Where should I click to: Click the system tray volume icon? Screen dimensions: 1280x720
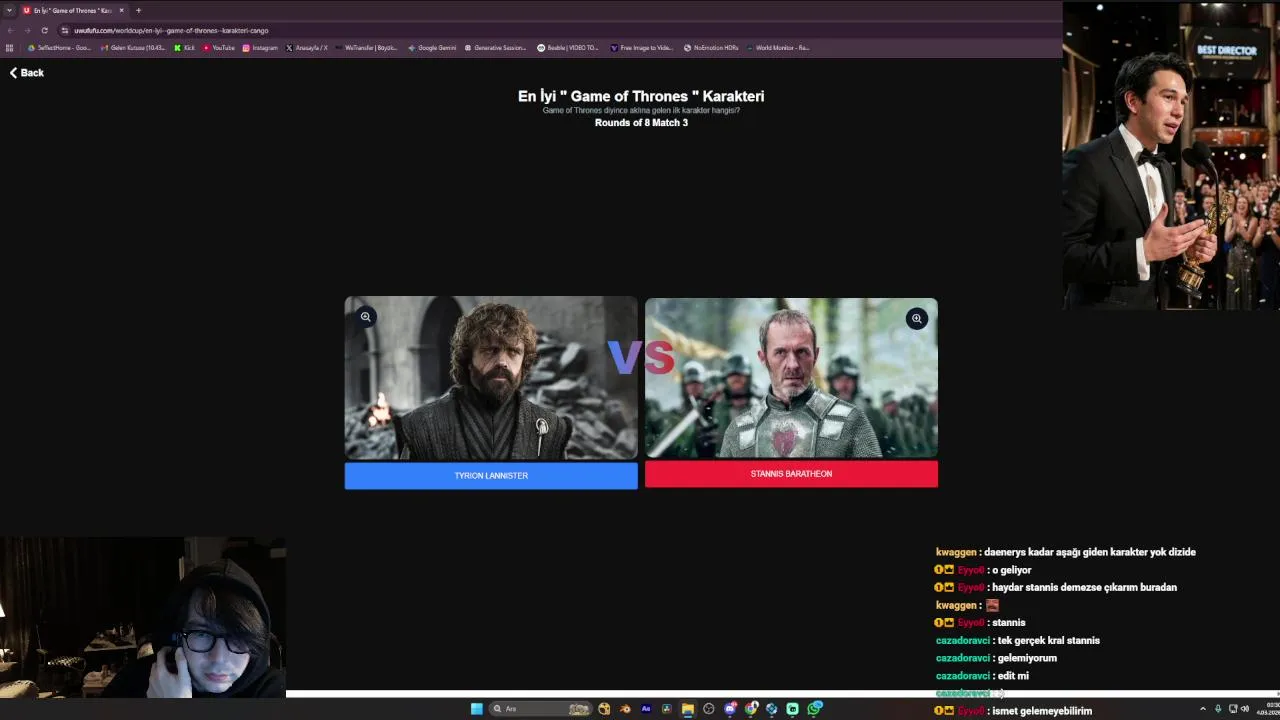click(x=1245, y=709)
